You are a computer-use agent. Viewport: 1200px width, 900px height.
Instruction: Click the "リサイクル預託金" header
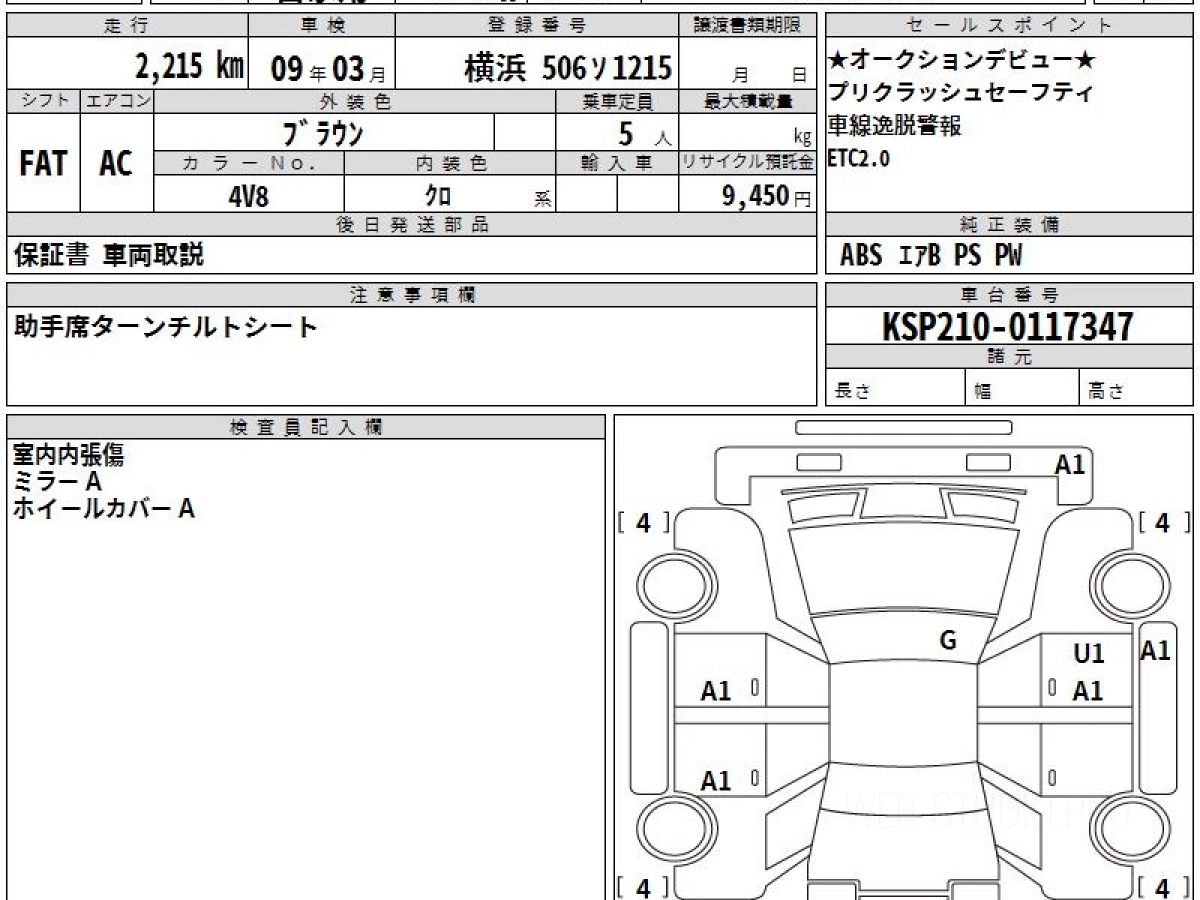[748, 163]
